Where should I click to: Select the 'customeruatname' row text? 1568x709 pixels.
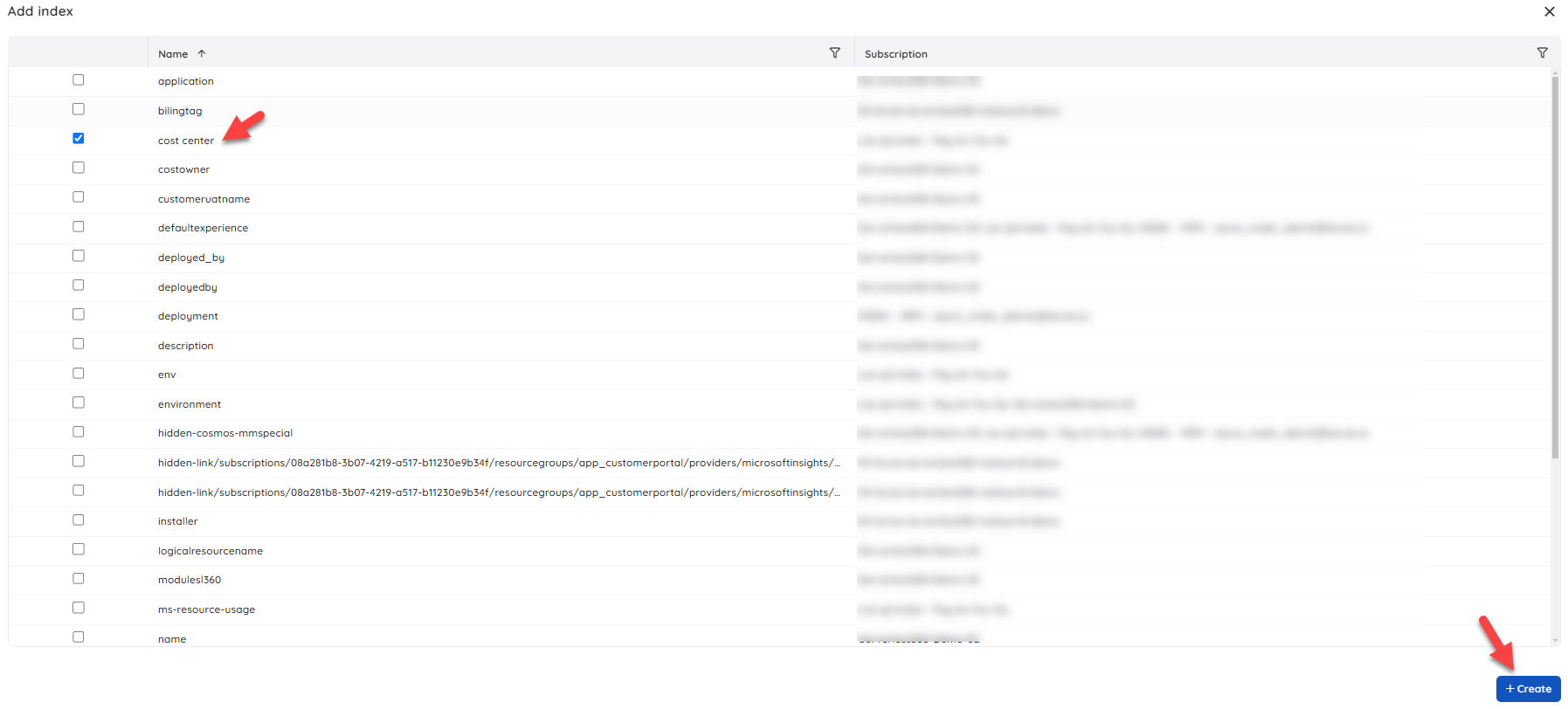[x=204, y=199]
